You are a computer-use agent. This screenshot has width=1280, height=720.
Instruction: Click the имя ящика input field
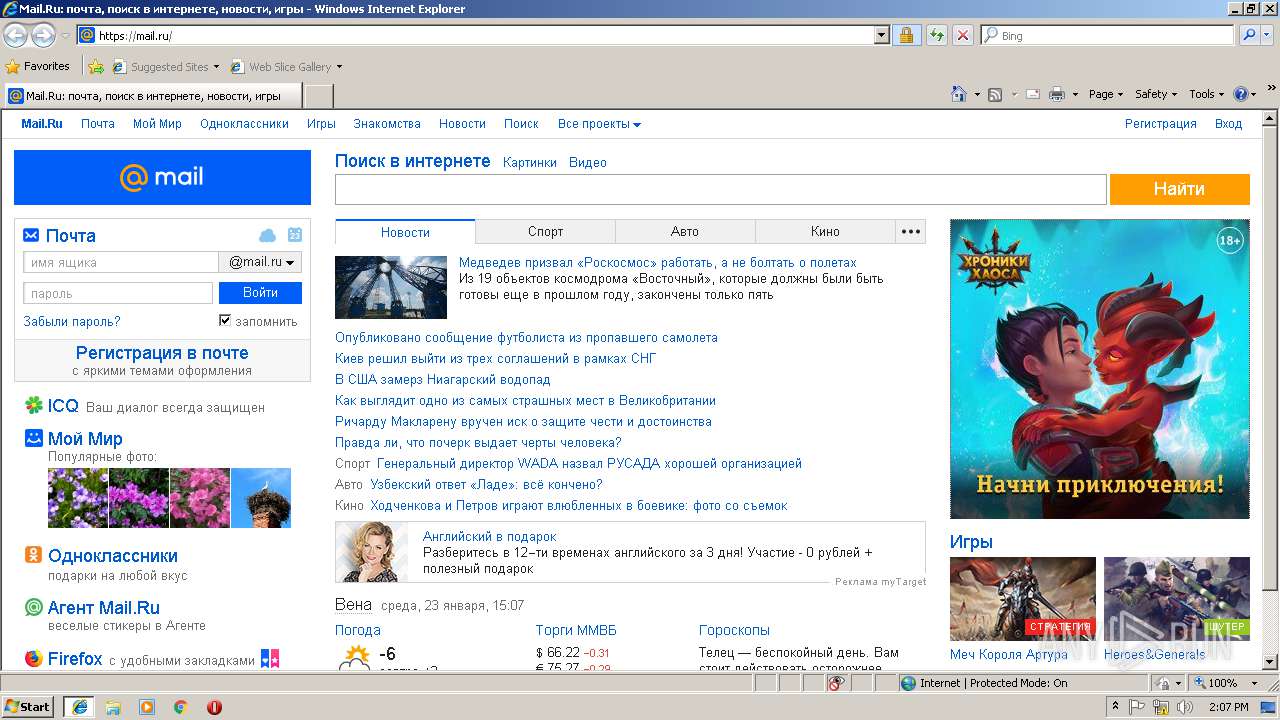tap(121, 262)
